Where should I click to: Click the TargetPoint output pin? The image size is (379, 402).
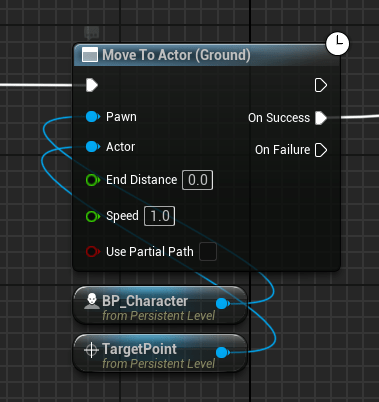222,352
